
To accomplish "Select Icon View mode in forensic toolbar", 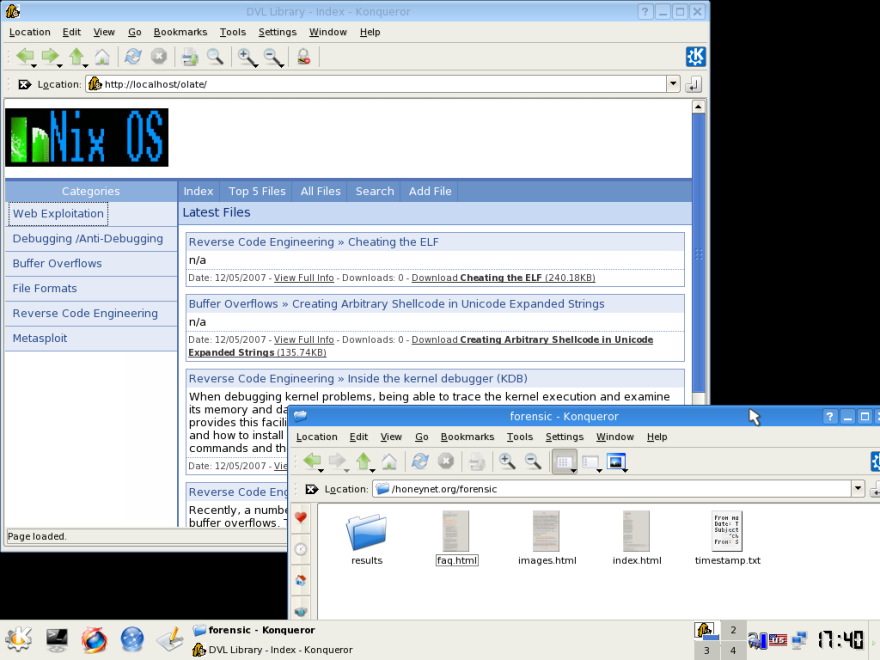I will click(565, 462).
